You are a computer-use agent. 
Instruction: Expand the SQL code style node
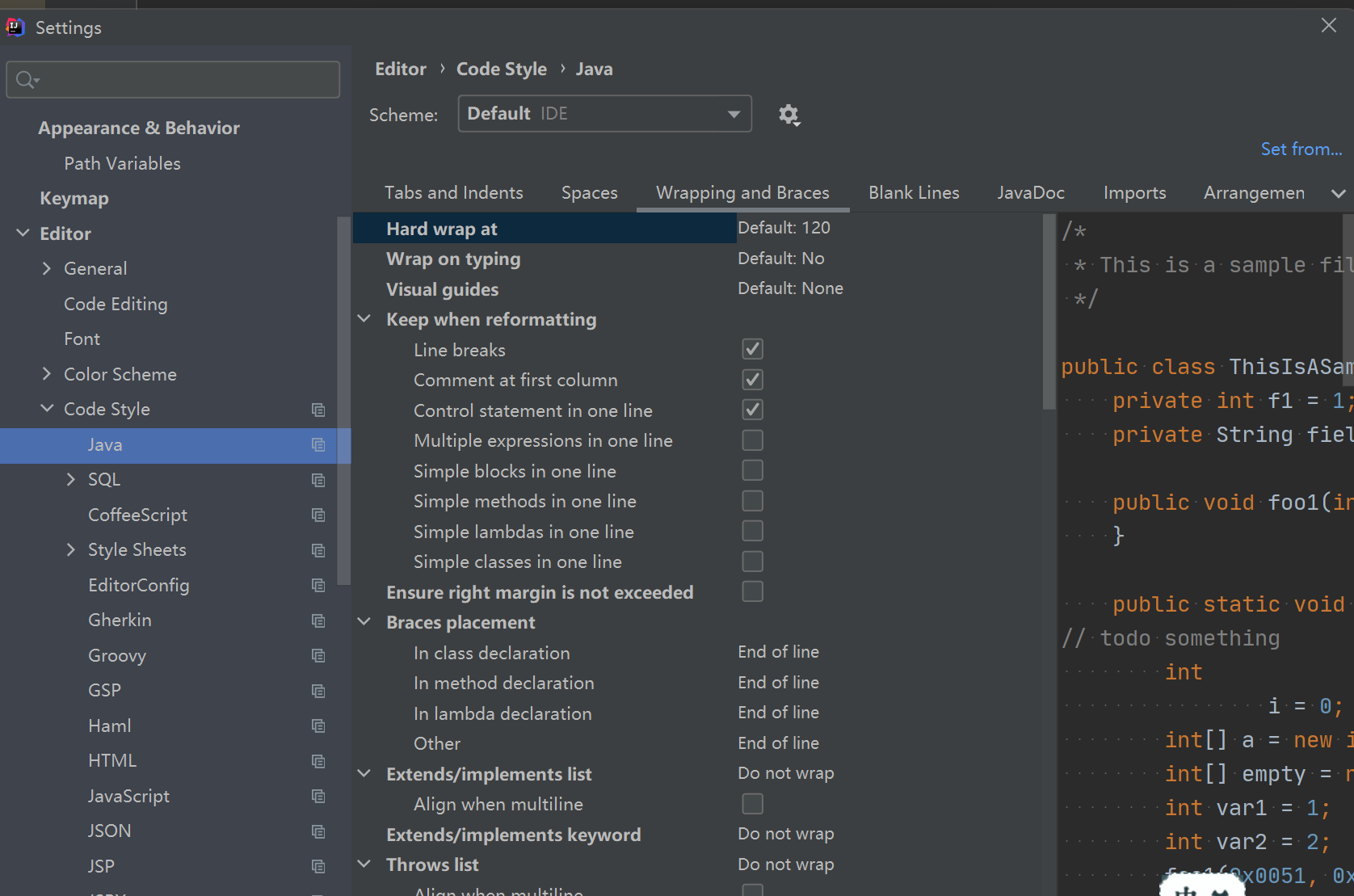click(x=70, y=479)
